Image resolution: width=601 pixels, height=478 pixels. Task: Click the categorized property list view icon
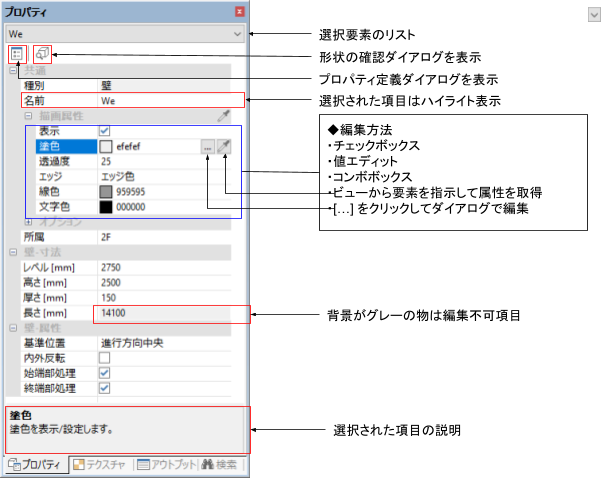pos(17,53)
